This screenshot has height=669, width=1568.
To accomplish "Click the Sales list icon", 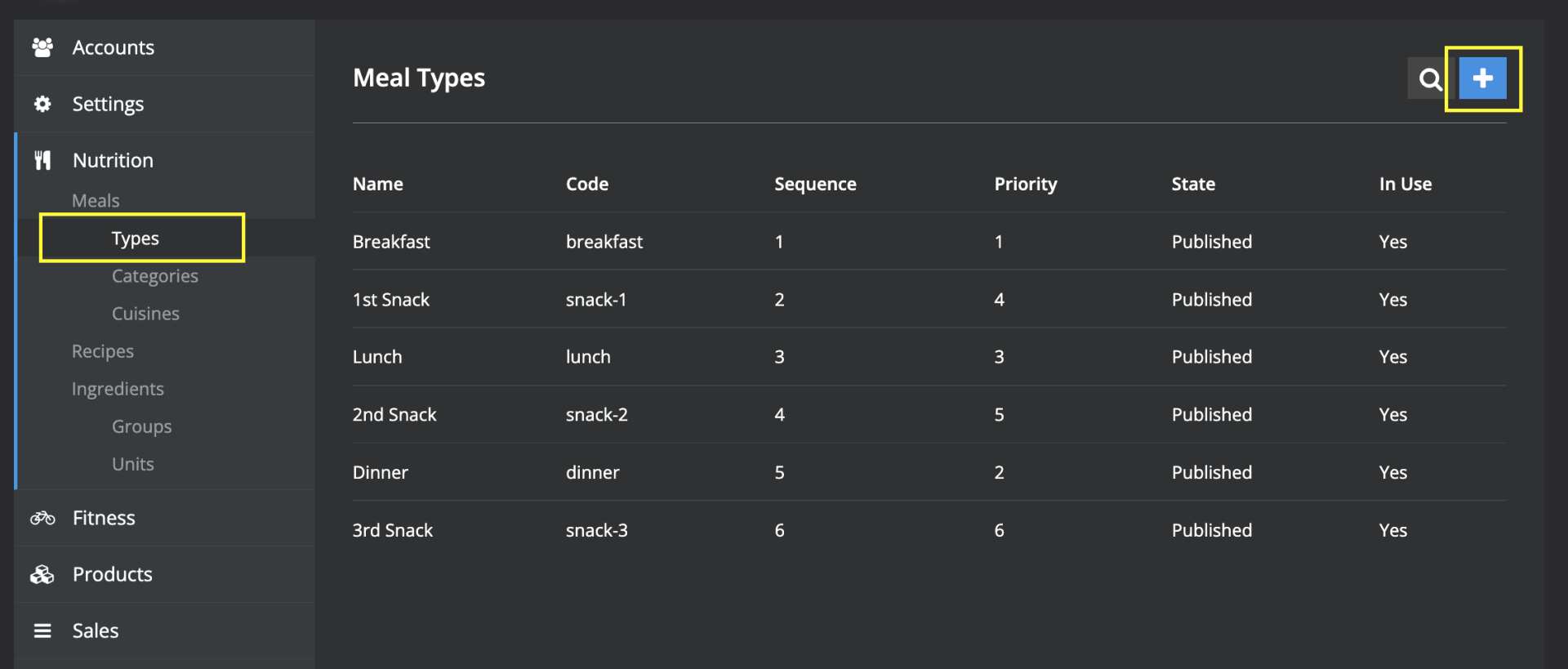I will point(42,631).
